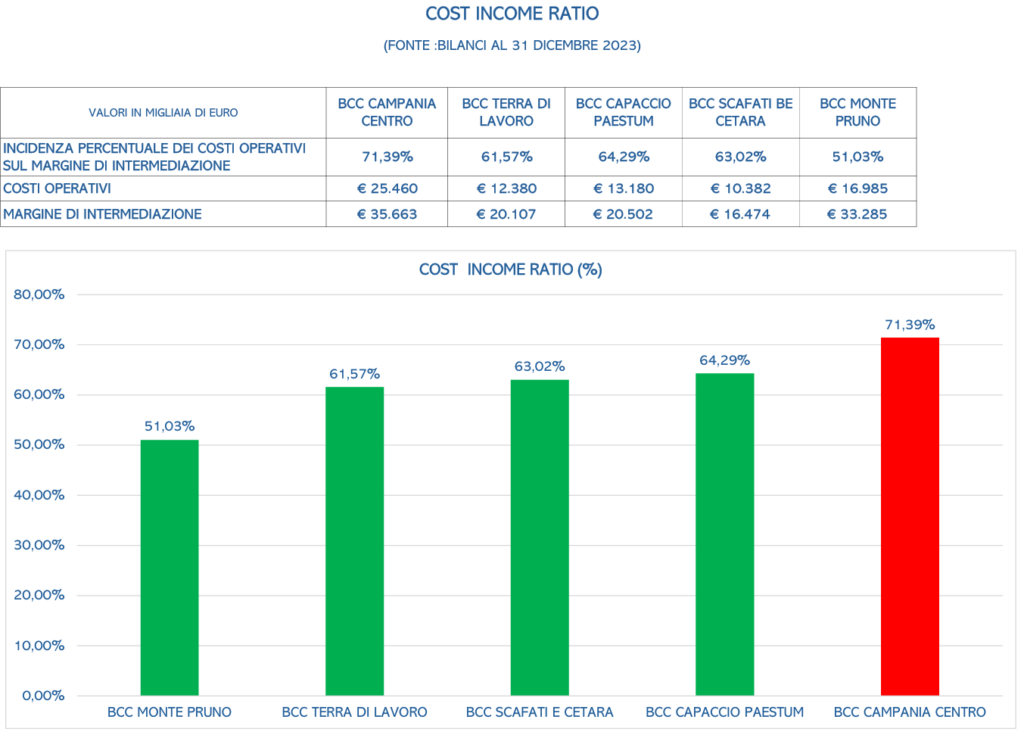1024x738 pixels.
Task: Click the € 20.107 intermediation margin cell
Action: click(x=506, y=214)
